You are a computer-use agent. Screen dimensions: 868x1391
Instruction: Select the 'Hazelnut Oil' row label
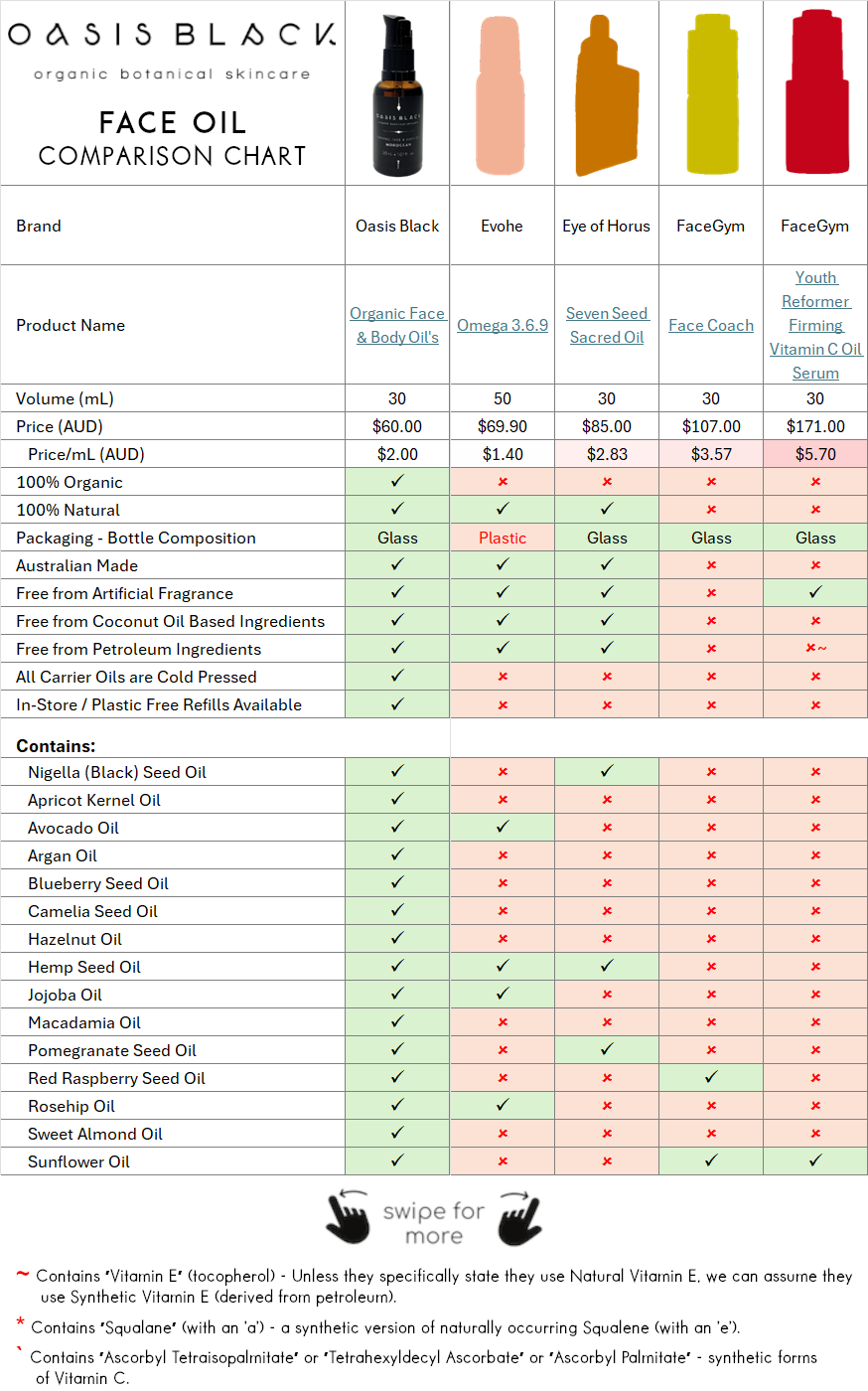(x=74, y=939)
